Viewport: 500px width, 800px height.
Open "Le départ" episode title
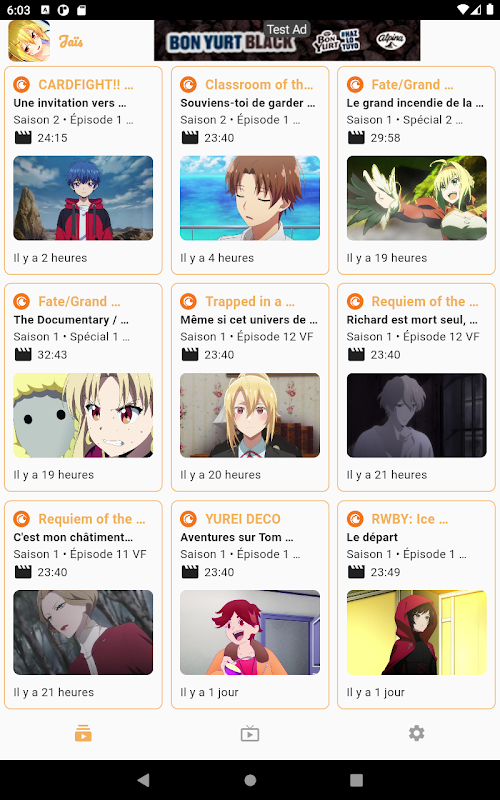(x=372, y=537)
